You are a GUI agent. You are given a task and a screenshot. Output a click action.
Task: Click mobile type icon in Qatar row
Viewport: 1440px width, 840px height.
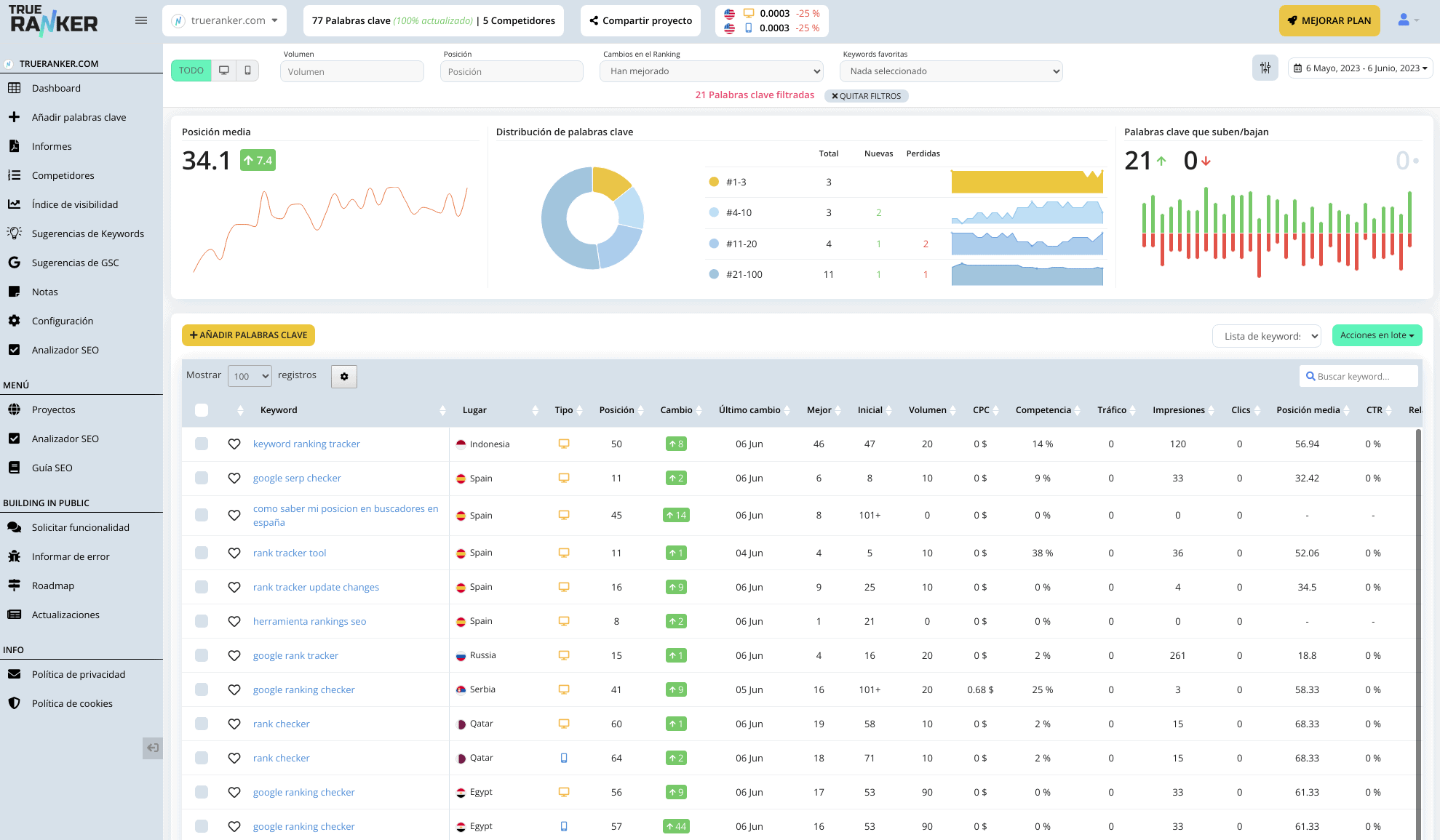point(564,758)
